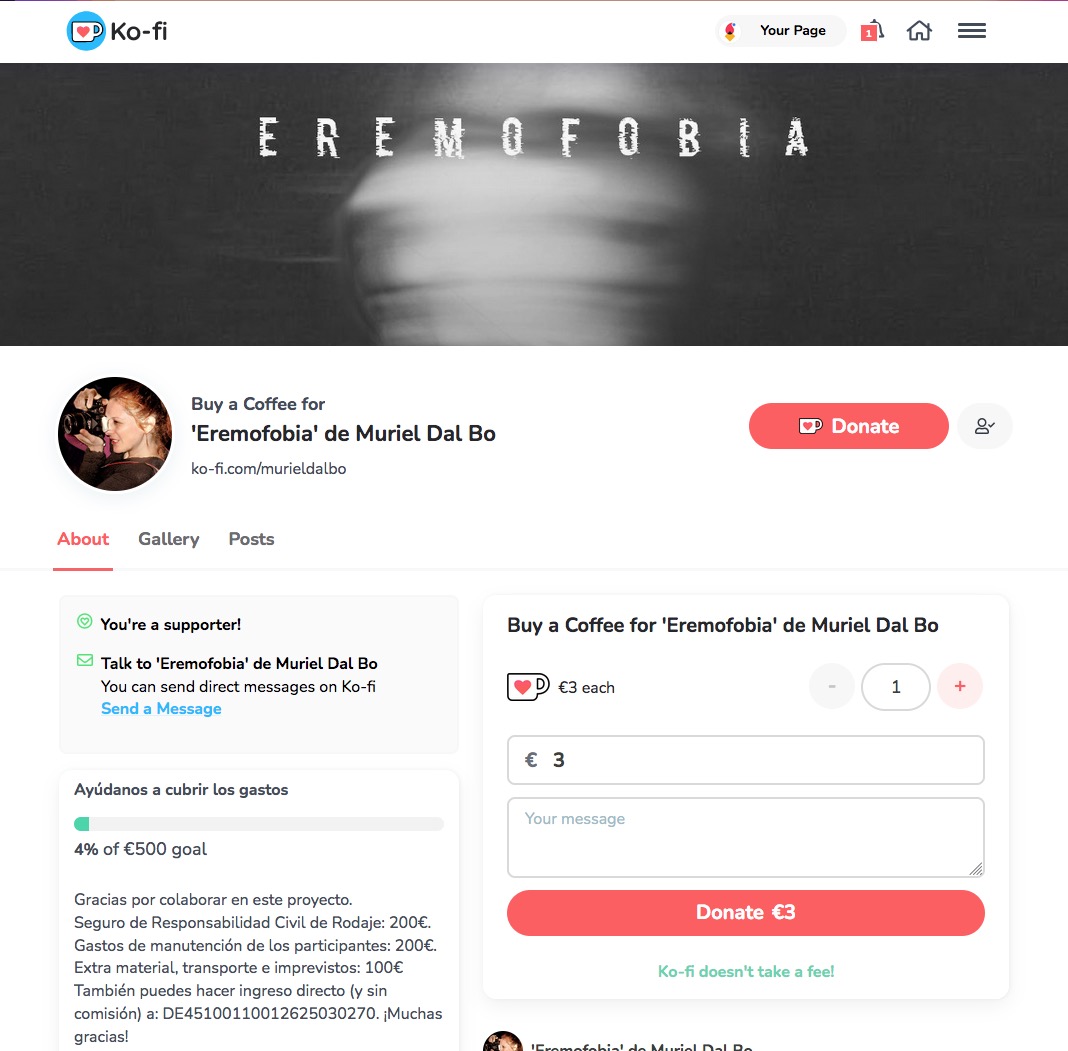The width and height of the screenshot is (1068, 1051).
Task: Click Muriel Dal Bo's profile photo
Action: [115, 434]
